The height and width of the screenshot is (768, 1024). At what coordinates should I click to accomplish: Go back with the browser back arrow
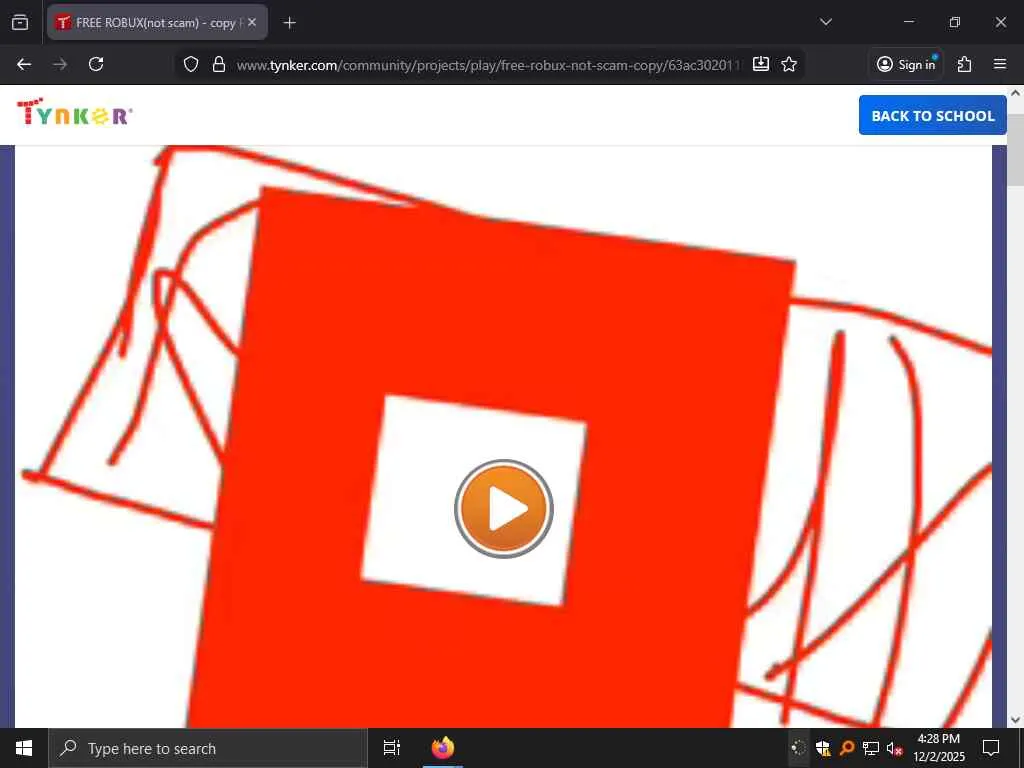pos(24,64)
